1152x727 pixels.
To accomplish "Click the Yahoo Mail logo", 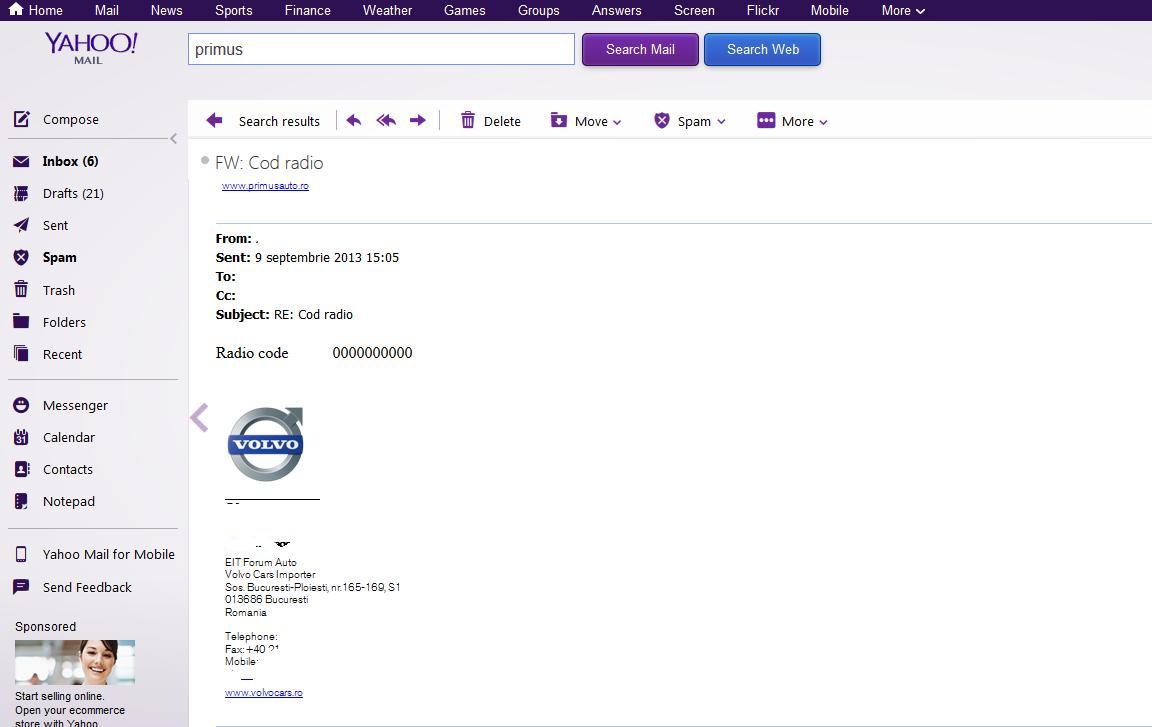I will (90, 48).
